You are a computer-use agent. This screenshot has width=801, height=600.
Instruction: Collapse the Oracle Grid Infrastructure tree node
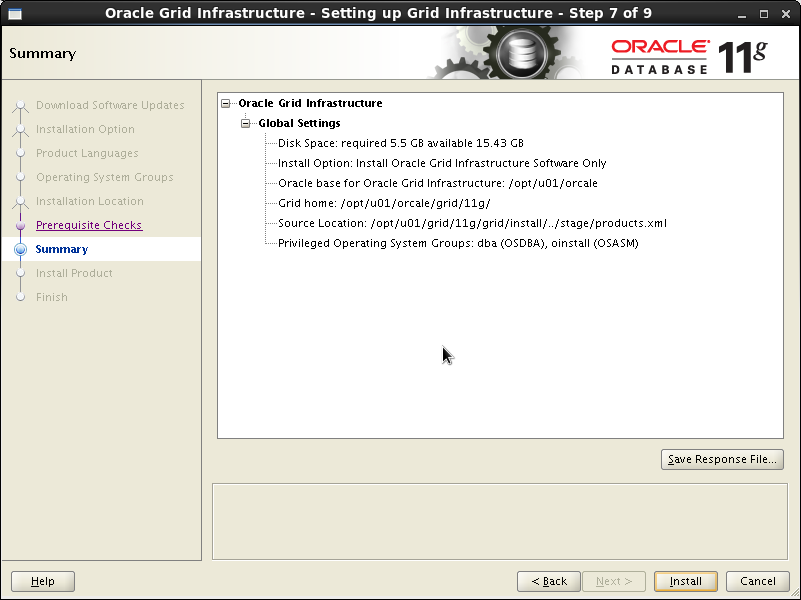click(225, 104)
